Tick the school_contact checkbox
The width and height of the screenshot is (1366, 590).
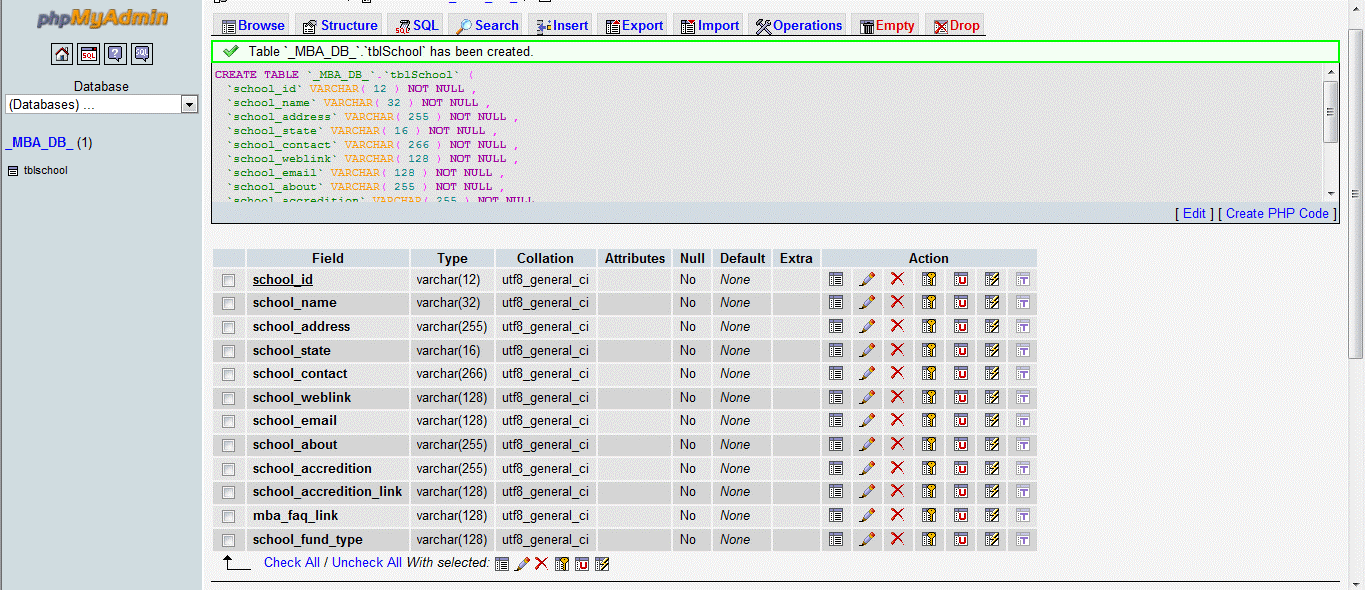(229, 374)
